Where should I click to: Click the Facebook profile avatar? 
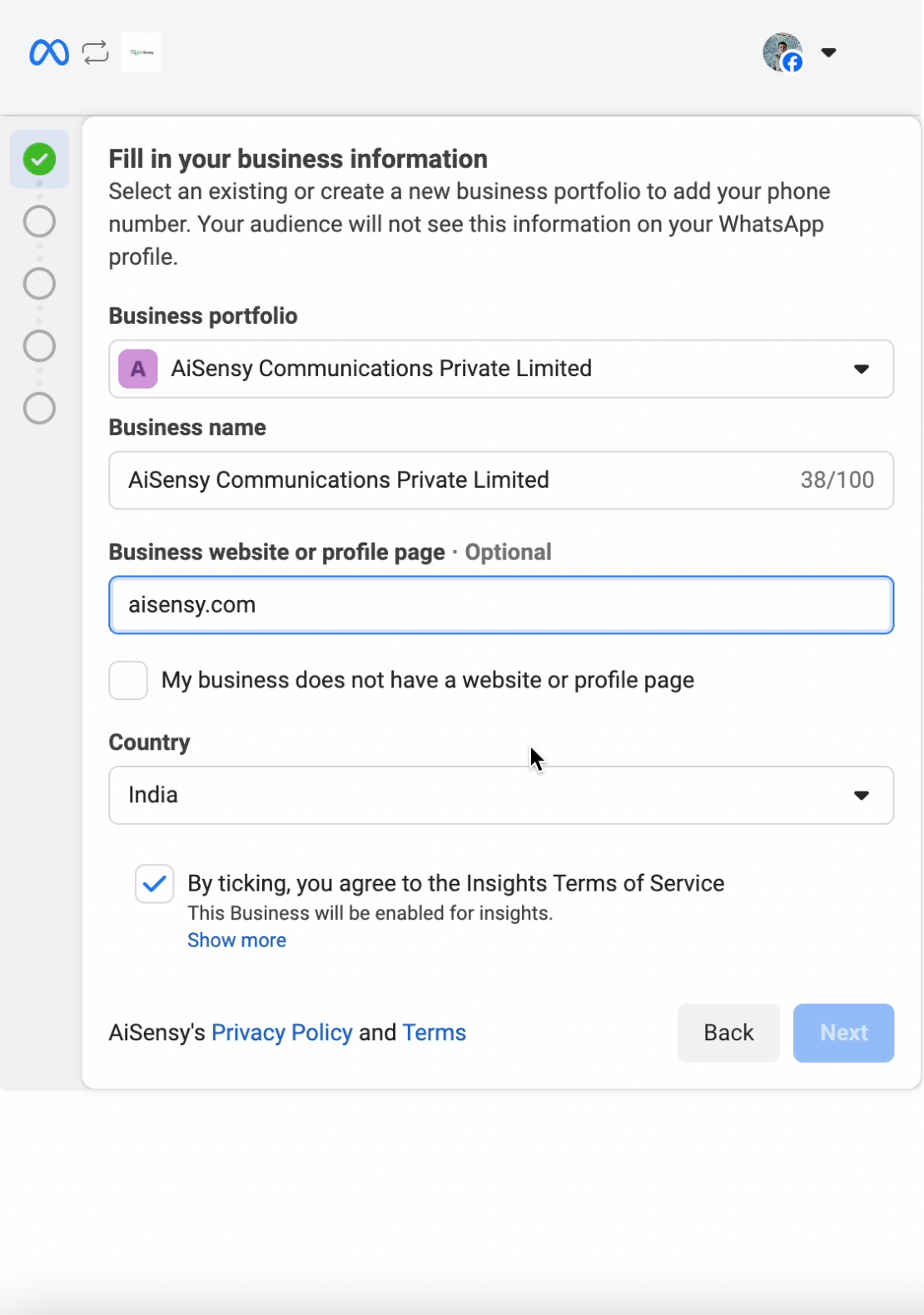(x=782, y=52)
